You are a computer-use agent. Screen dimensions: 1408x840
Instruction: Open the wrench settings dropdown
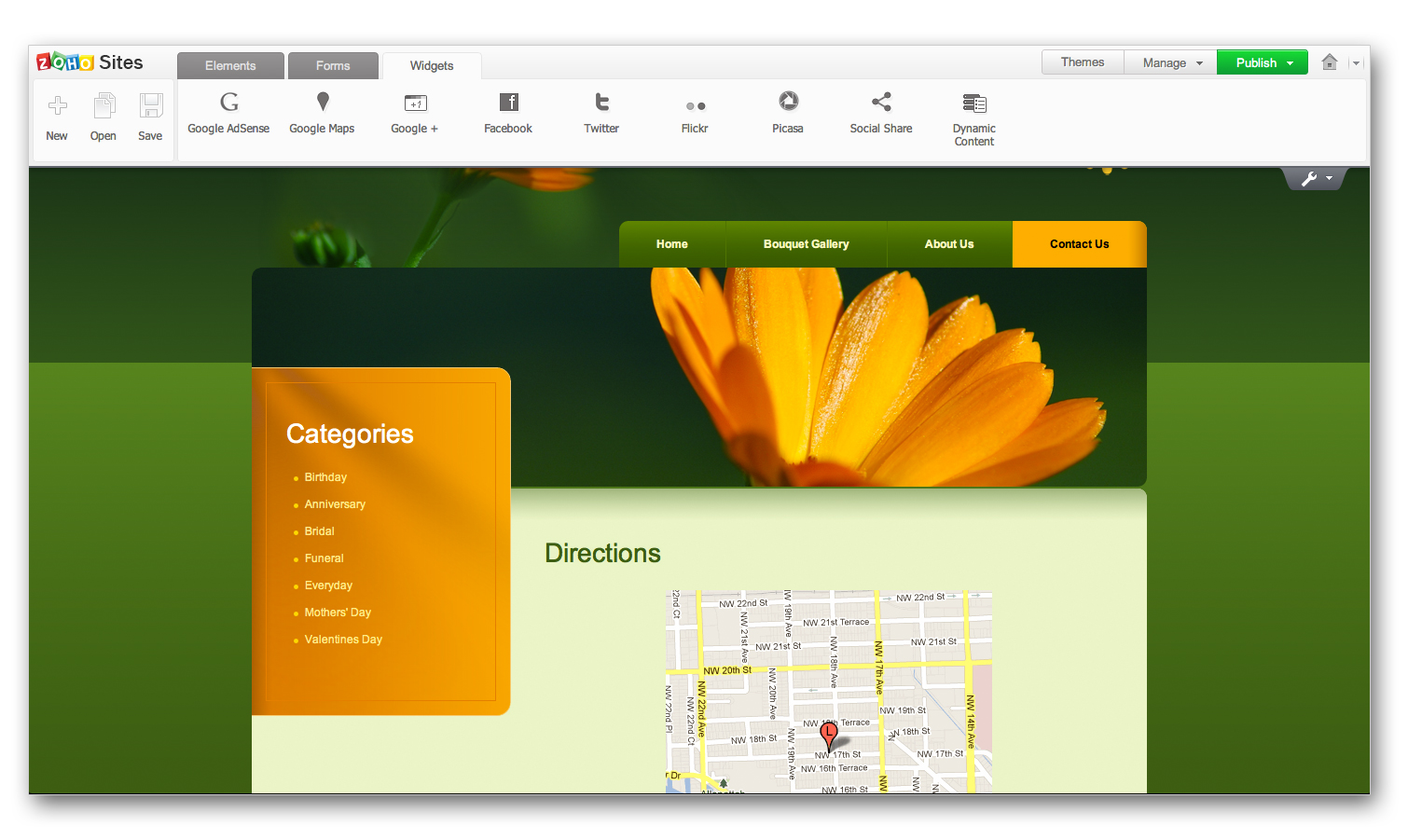click(x=1315, y=178)
